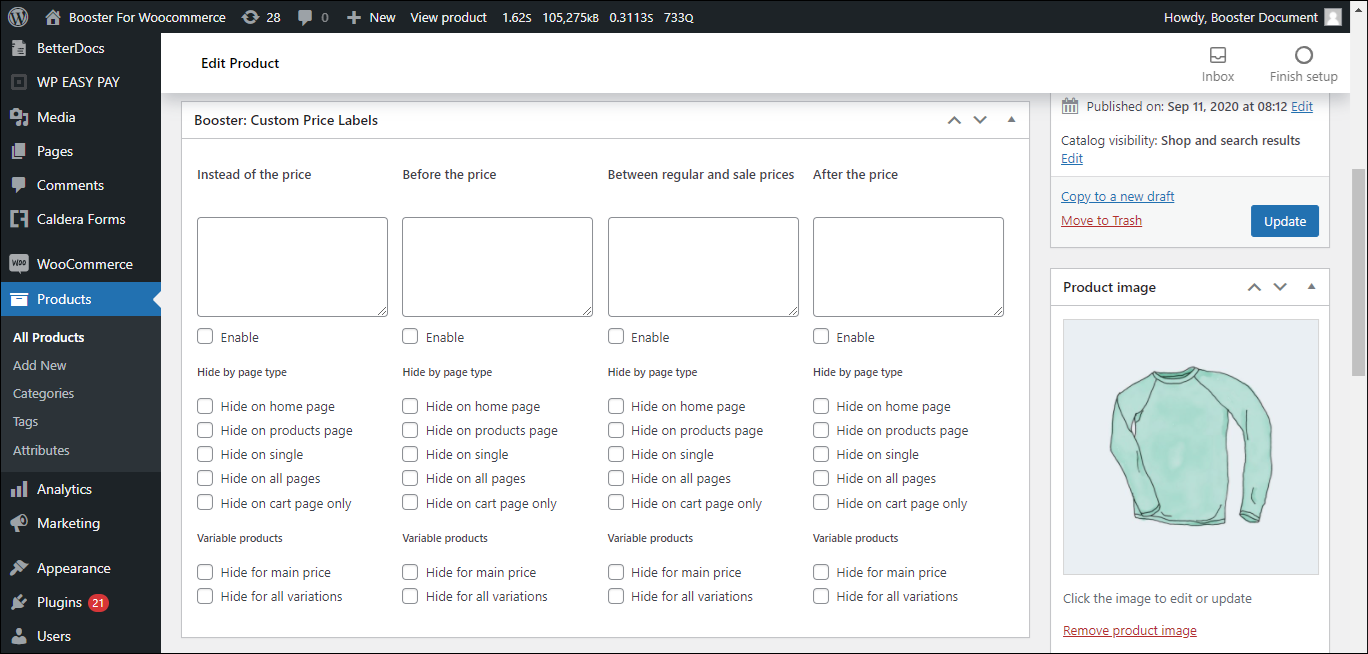Check Hide on products page under Before the price
The image size is (1368, 654).
tap(410, 430)
